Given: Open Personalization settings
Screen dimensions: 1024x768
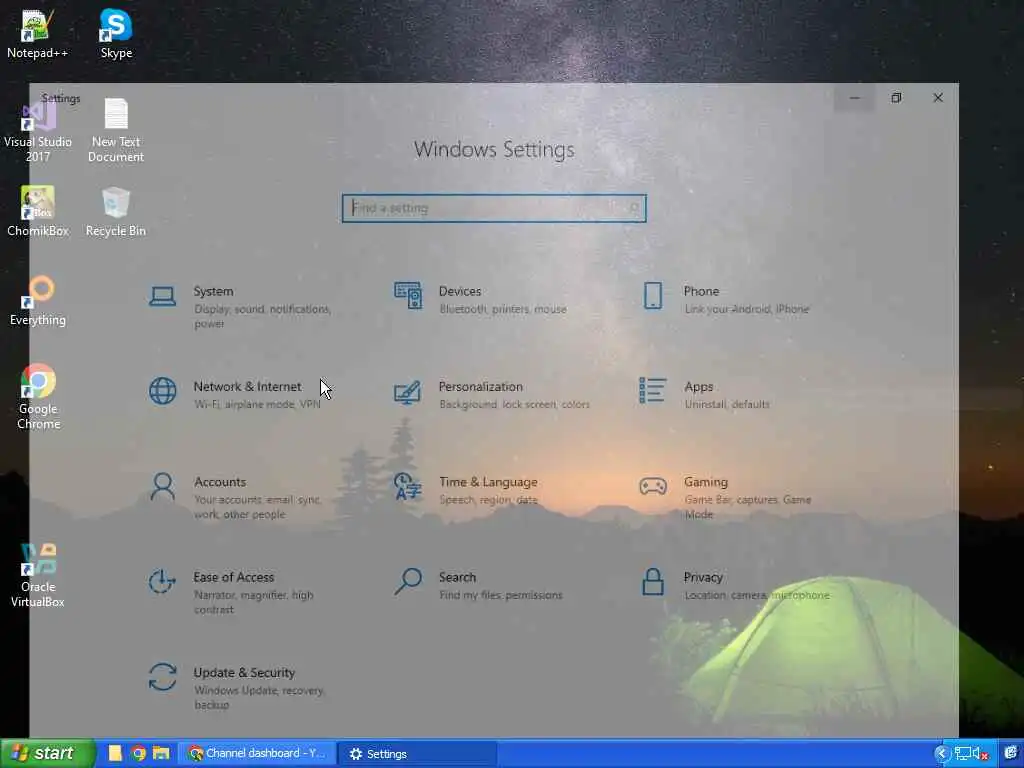Looking at the screenshot, I should (x=491, y=394).
